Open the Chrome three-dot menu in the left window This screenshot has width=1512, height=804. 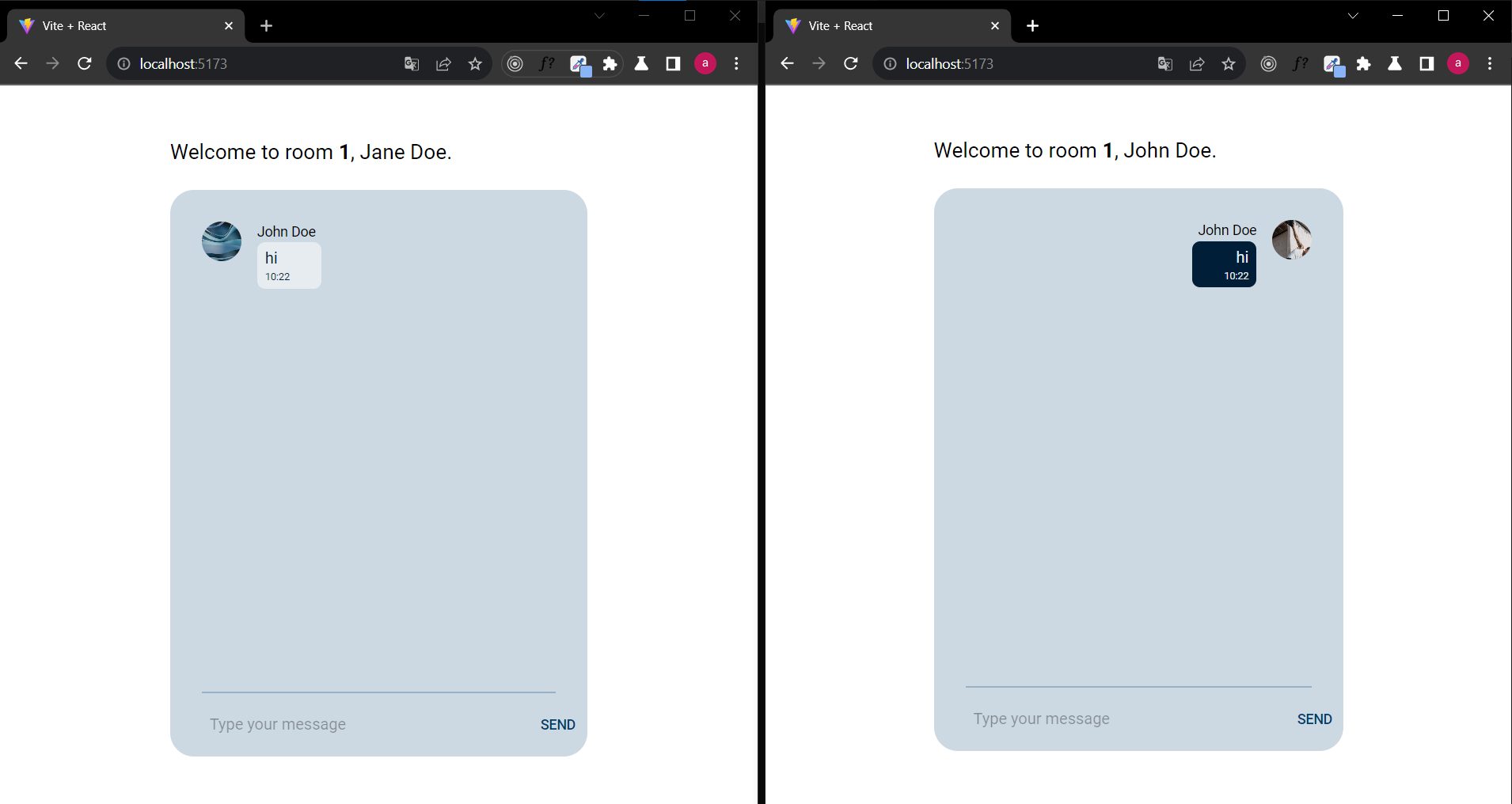(x=737, y=64)
